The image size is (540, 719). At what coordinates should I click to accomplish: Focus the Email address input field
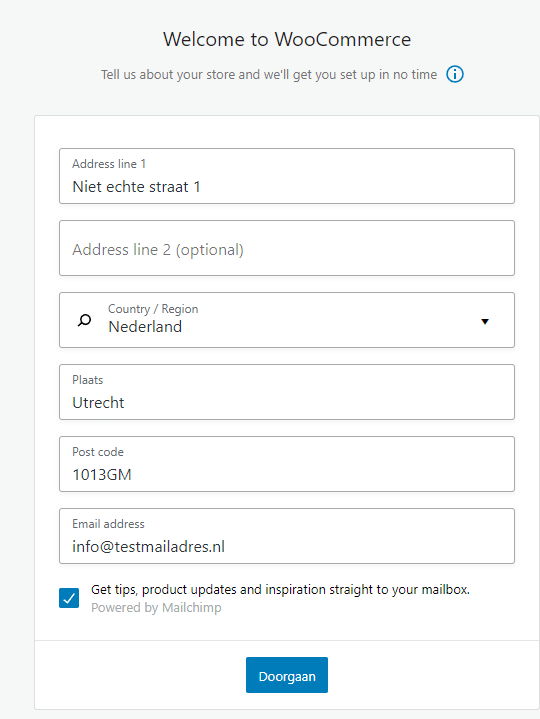(x=287, y=536)
